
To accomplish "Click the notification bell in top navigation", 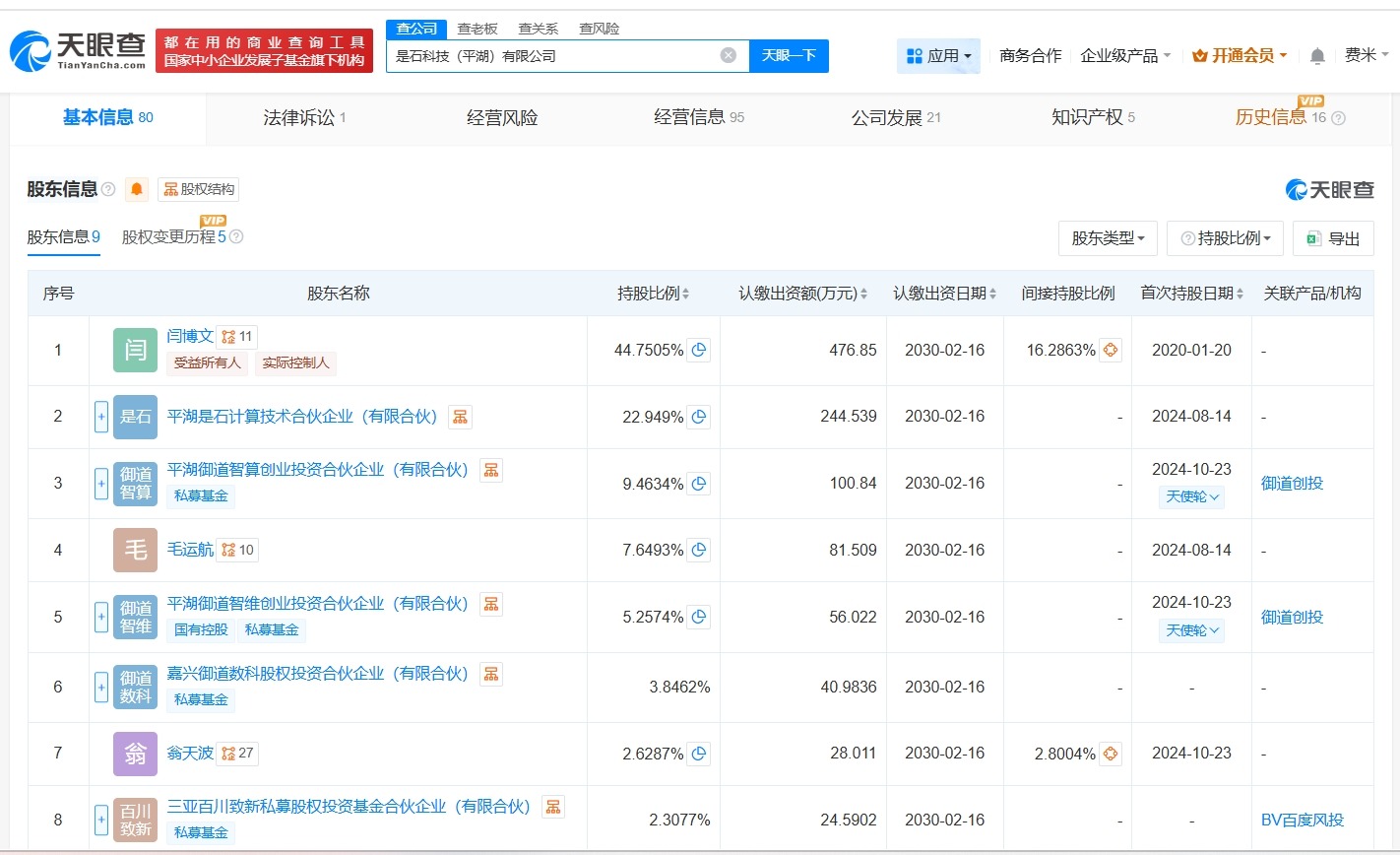I will pos(1316,56).
